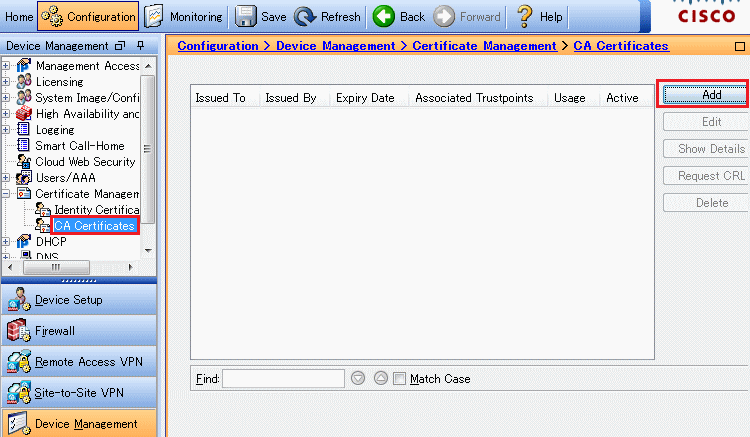Image resolution: width=750 pixels, height=437 pixels.
Task: Click the Certificate Management tree icon
Action: coord(24,194)
